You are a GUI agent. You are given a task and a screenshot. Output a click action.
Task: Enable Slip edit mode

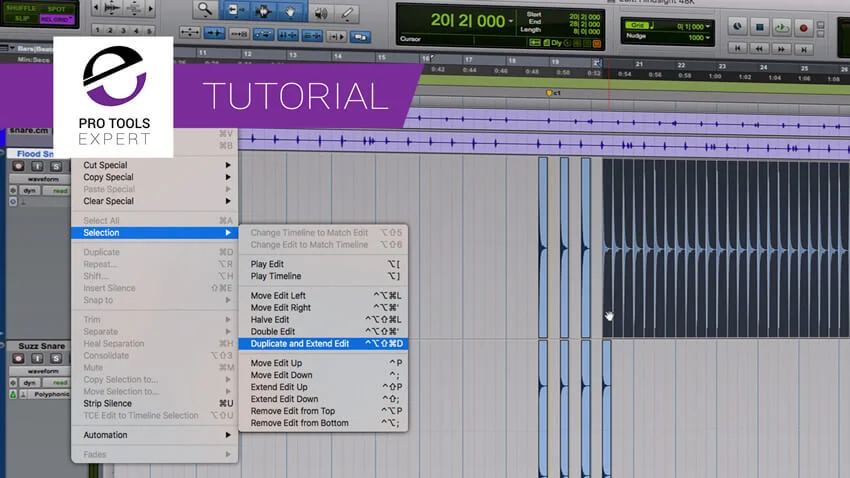tap(22, 18)
